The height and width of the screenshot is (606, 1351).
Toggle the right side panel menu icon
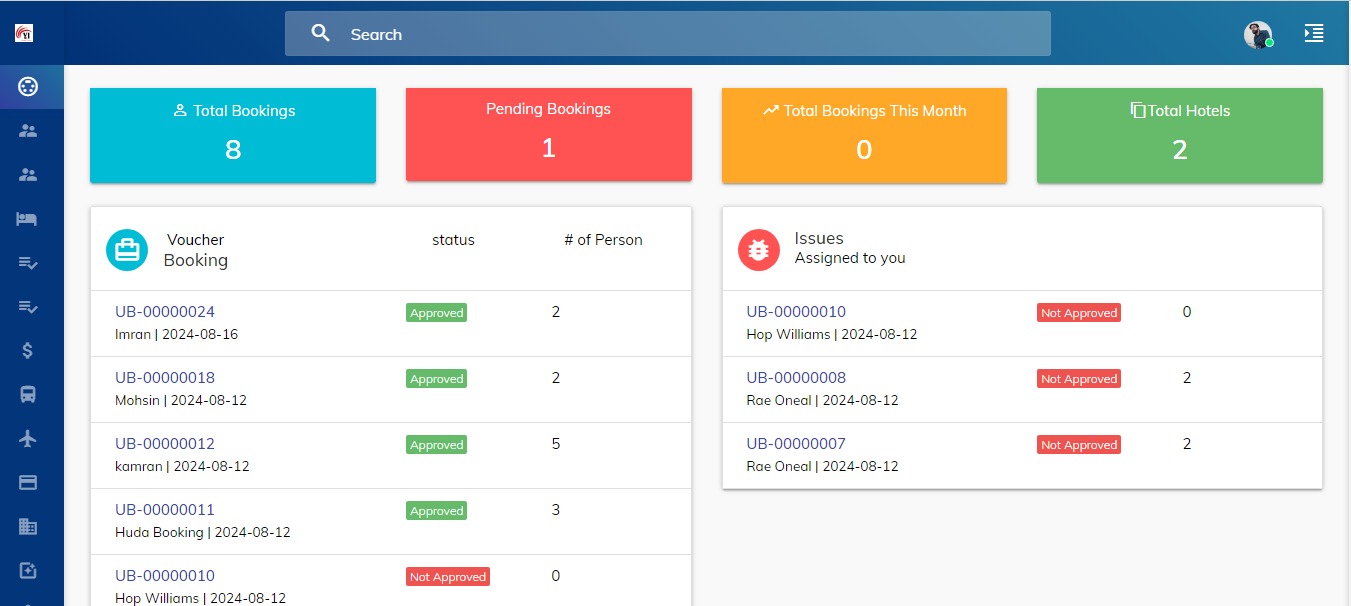pyautogui.click(x=1313, y=34)
